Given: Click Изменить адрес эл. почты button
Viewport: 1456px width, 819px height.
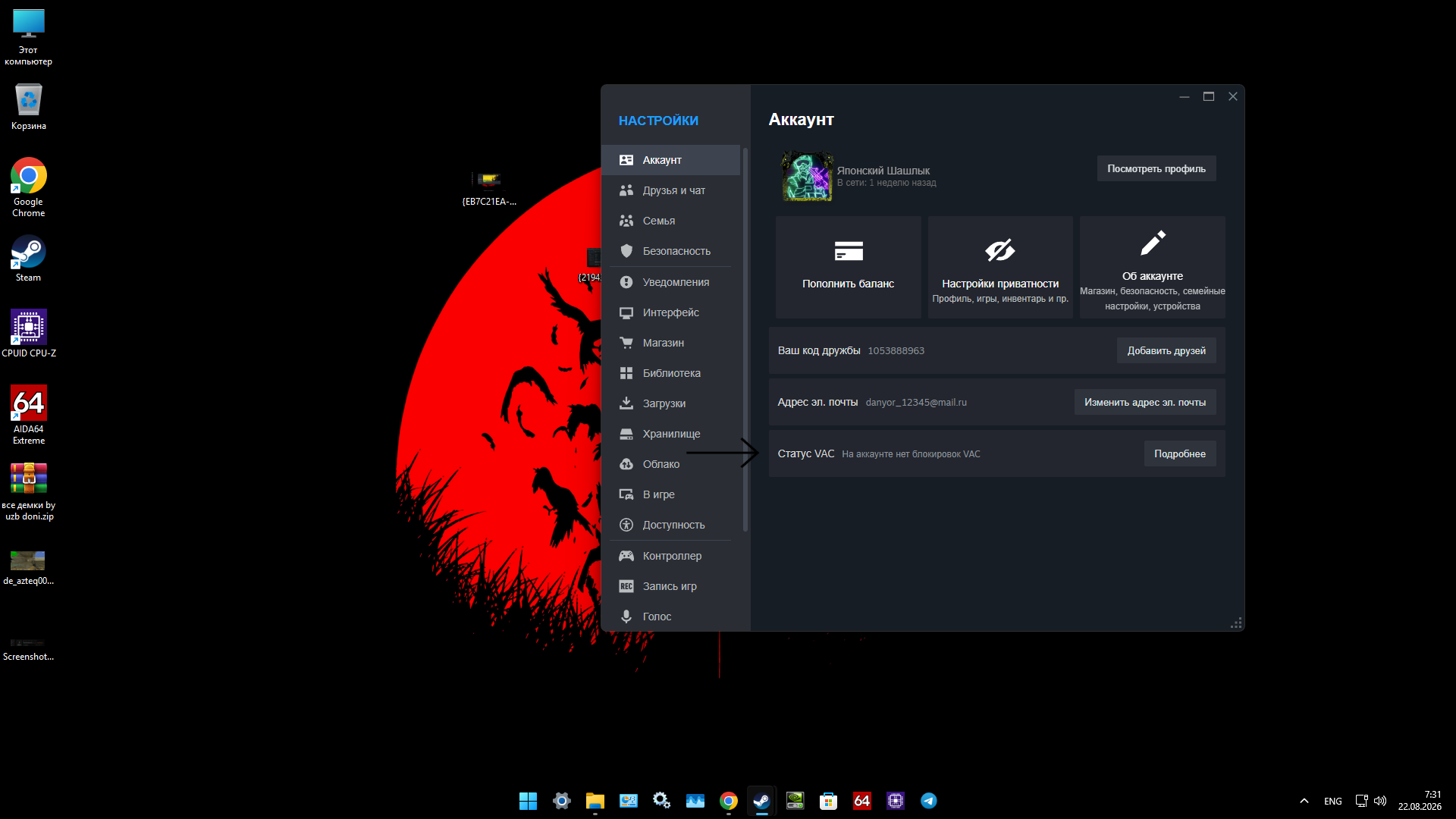Looking at the screenshot, I should coord(1145,402).
